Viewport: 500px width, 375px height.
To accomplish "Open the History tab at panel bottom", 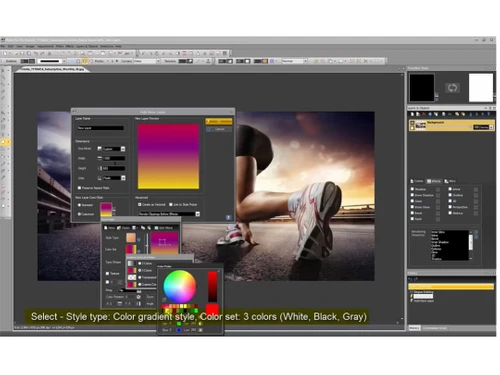I will [x=414, y=328].
